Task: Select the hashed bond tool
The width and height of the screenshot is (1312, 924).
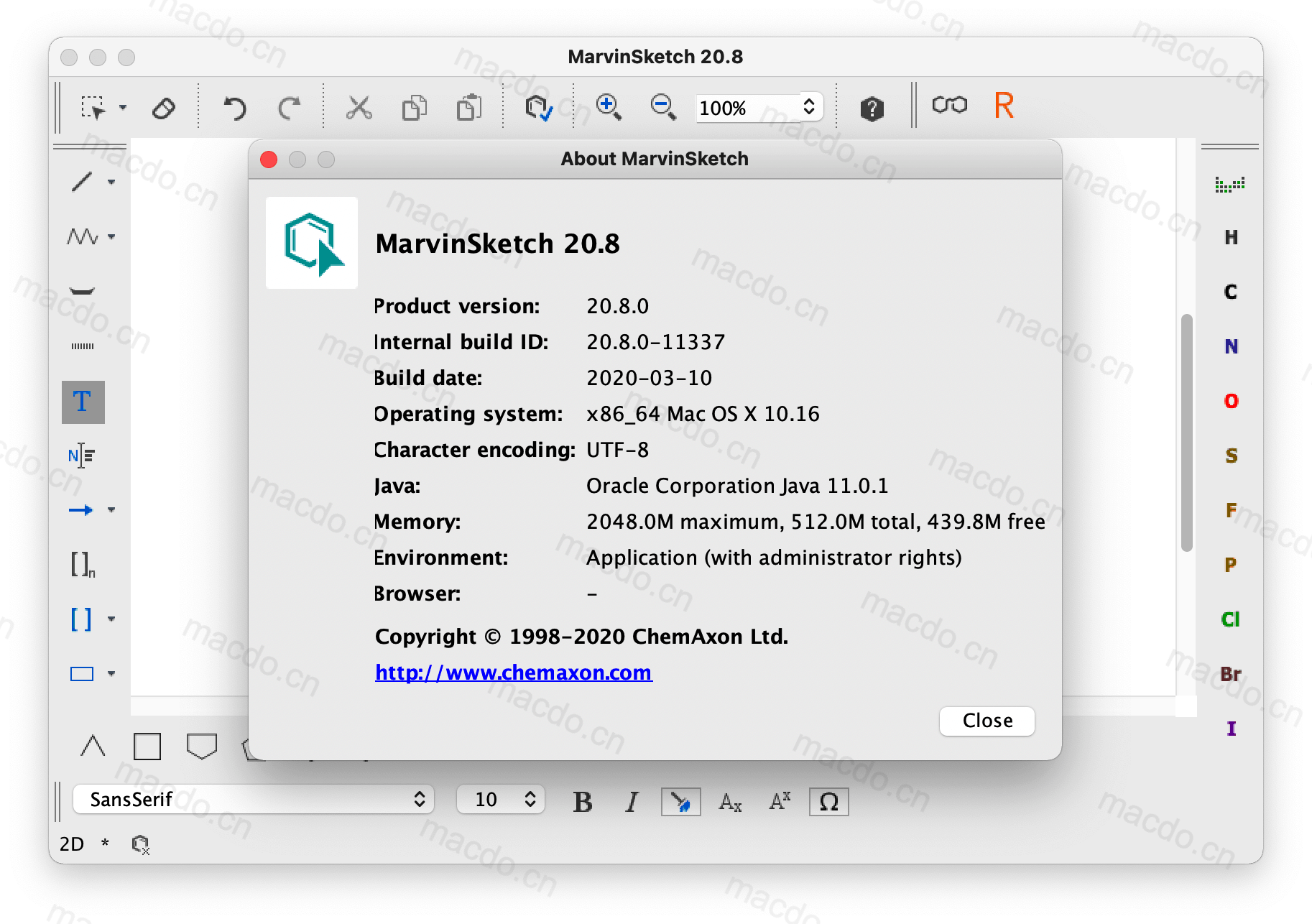Action: (82, 346)
